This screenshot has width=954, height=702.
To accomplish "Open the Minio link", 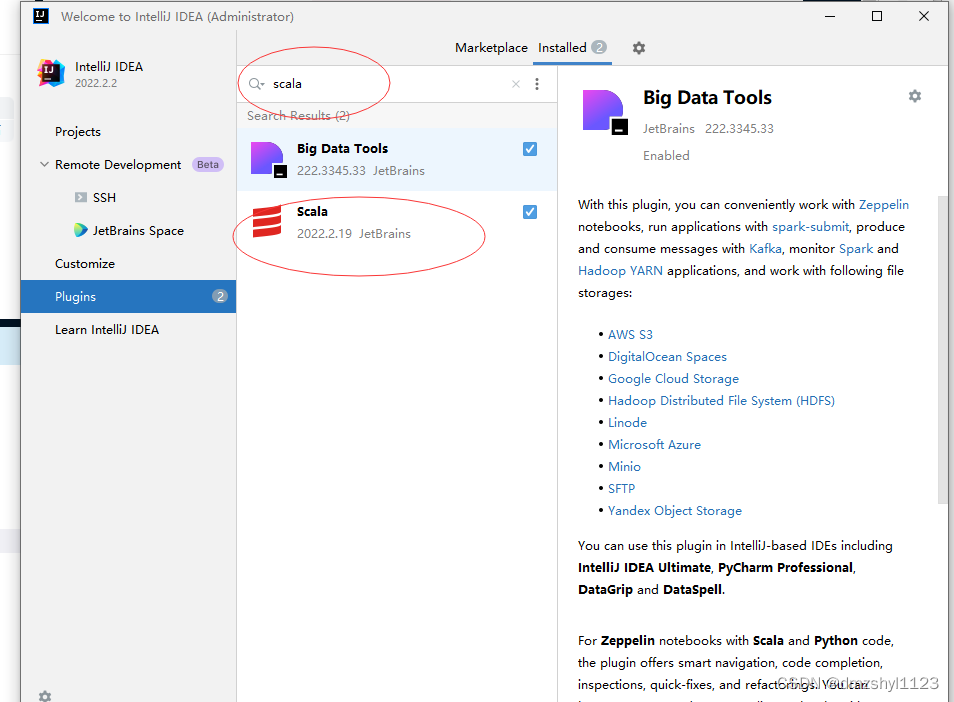I will (624, 466).
